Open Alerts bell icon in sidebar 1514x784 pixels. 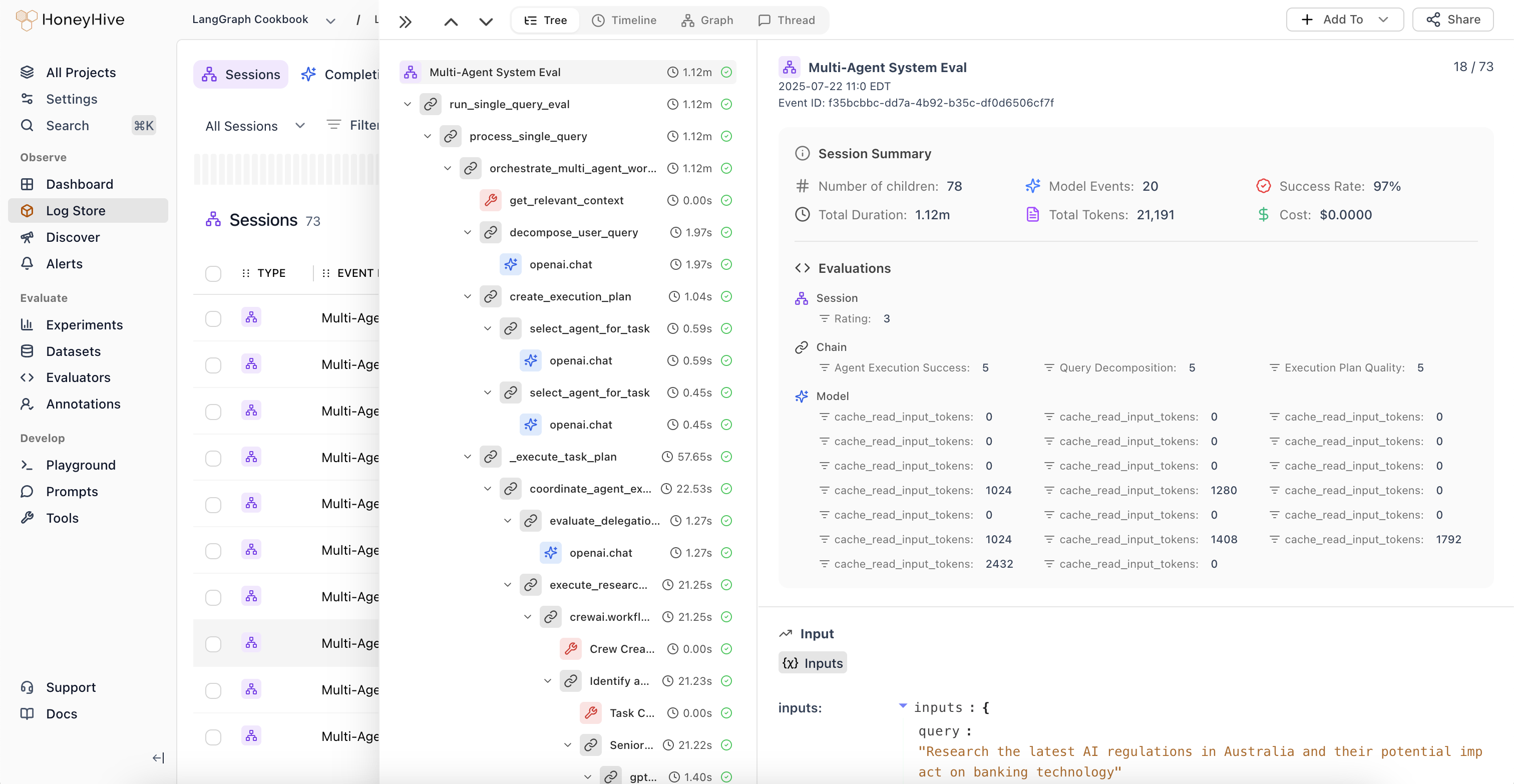click(27, 263)
